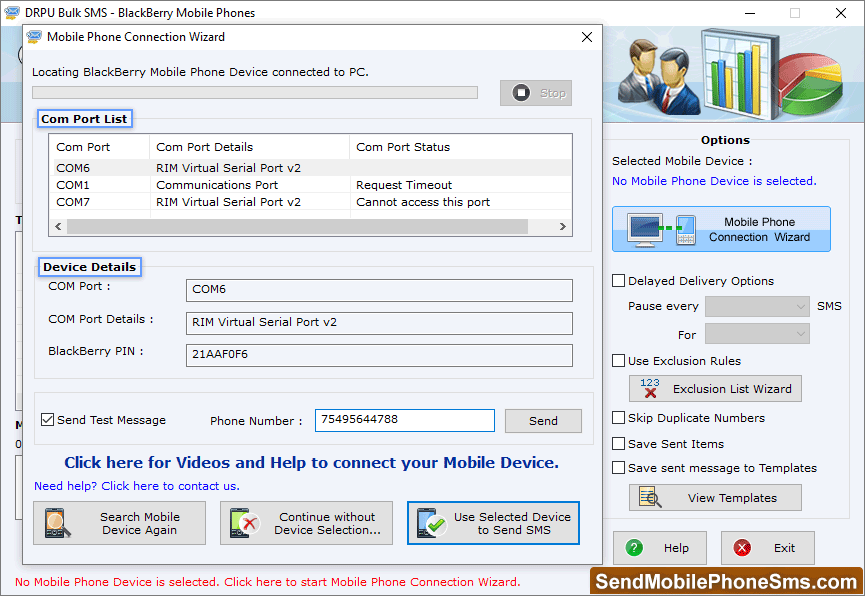Viewport: 865px width, 596px height.
Task: Click the COM Port Details field
Action: point(379,323)
